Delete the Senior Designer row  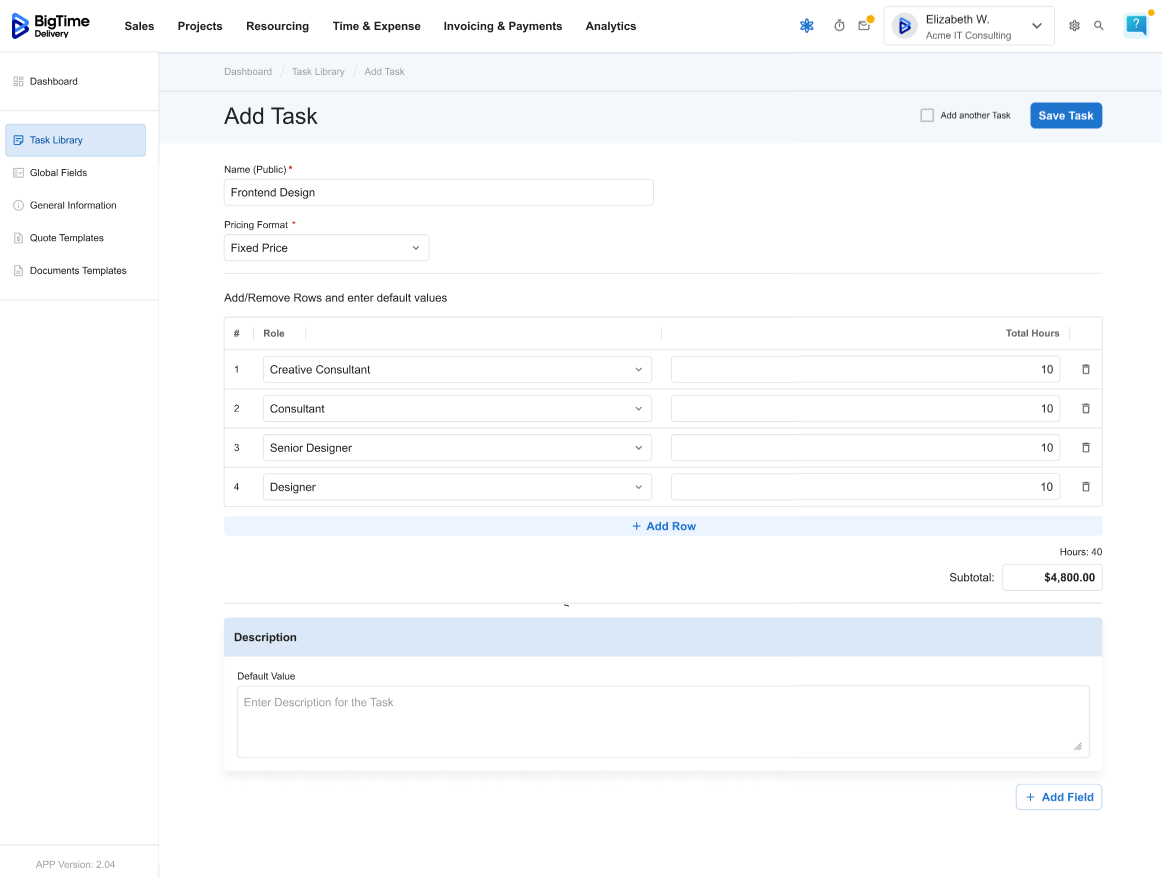pos(1086,448)
